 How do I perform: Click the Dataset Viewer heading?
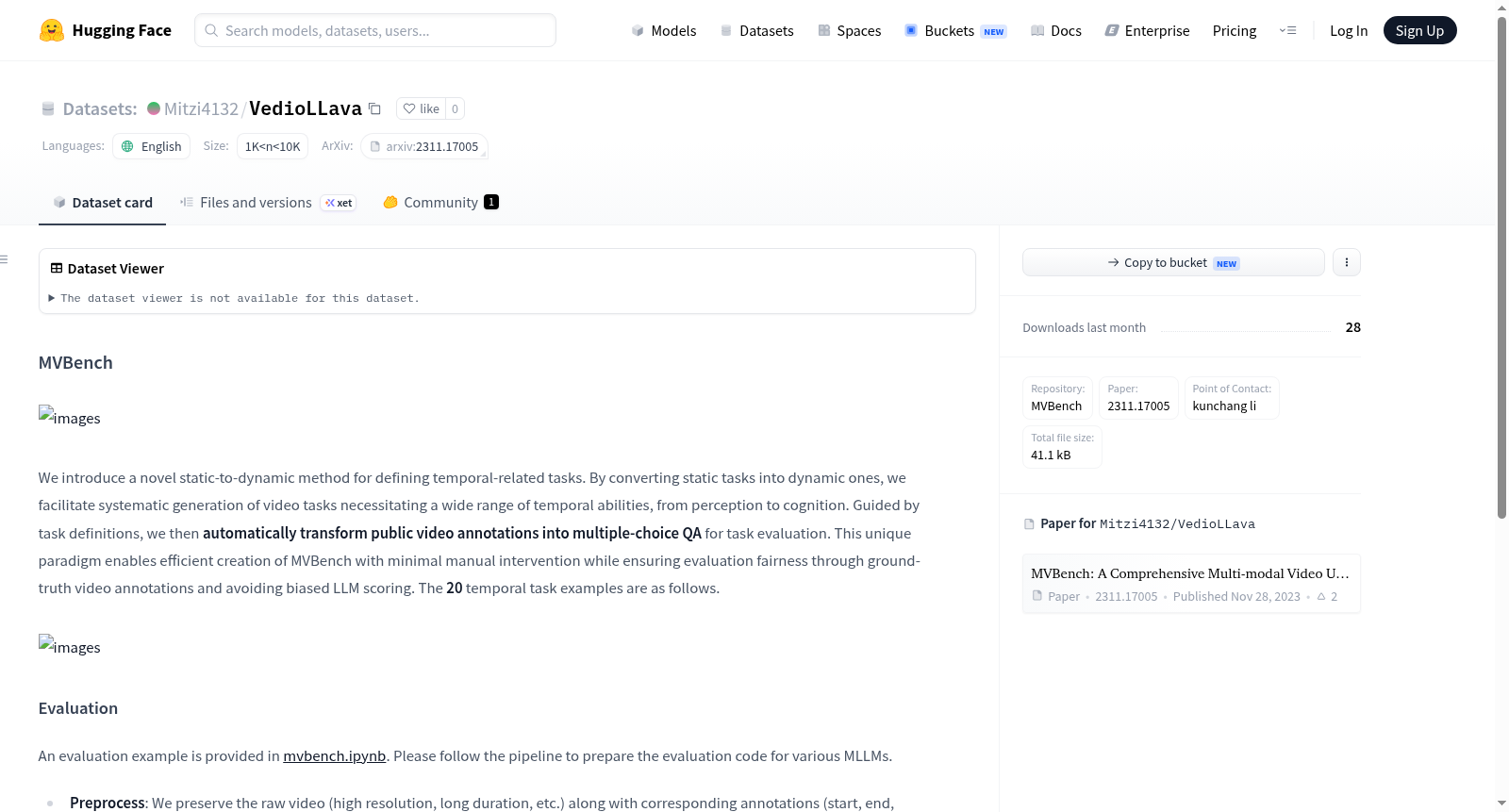click(x=116, y=269)
